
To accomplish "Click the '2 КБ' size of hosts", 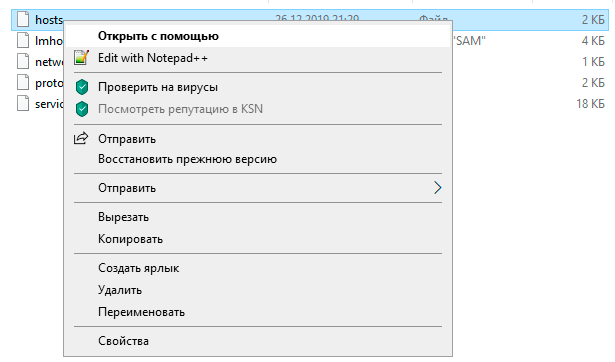I will [593, 20].
